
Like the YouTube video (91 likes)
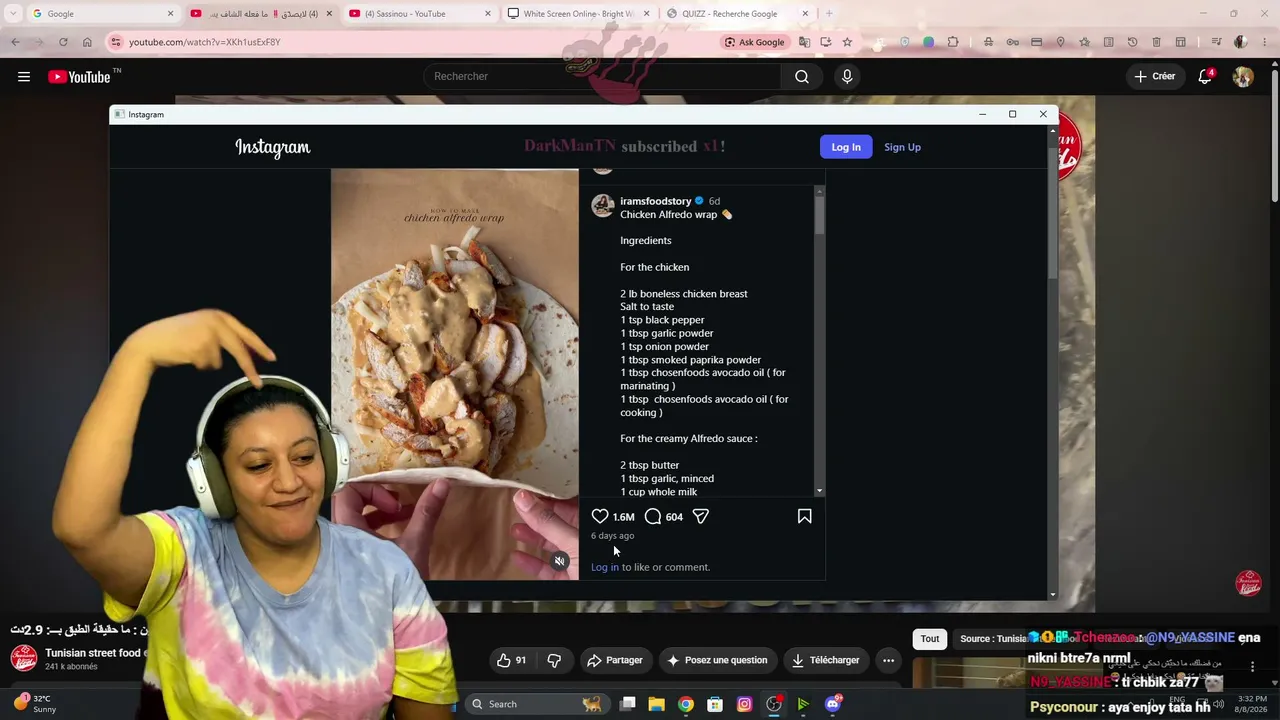[511, 660]
